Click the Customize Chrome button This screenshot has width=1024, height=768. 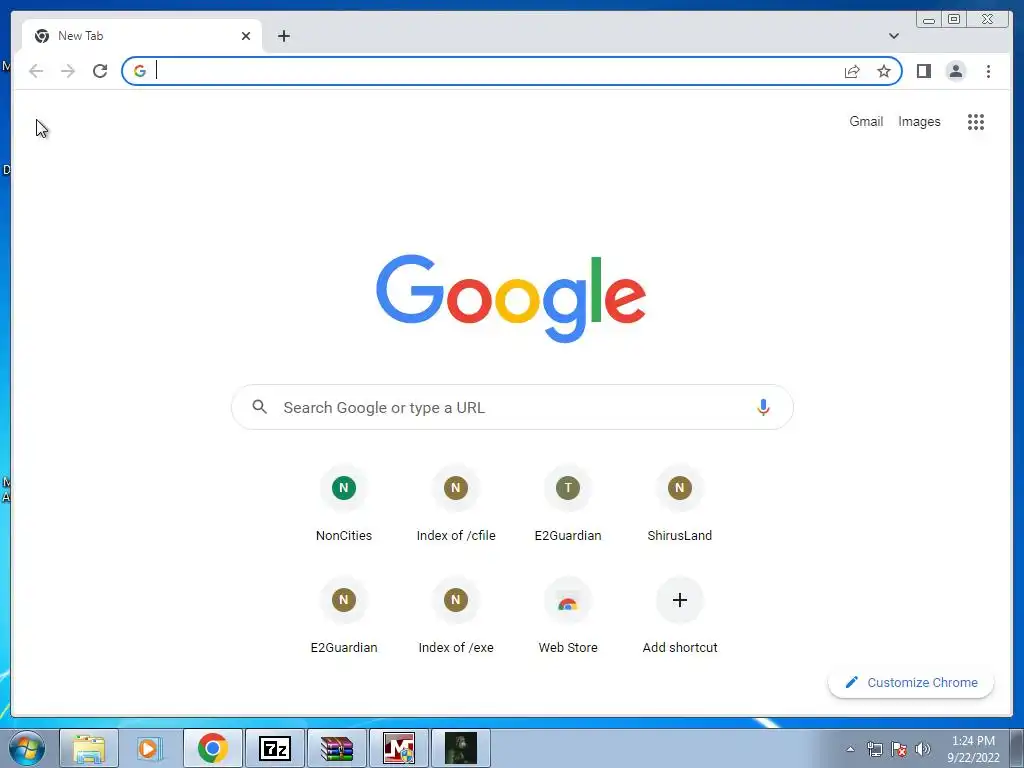point(911,682)
